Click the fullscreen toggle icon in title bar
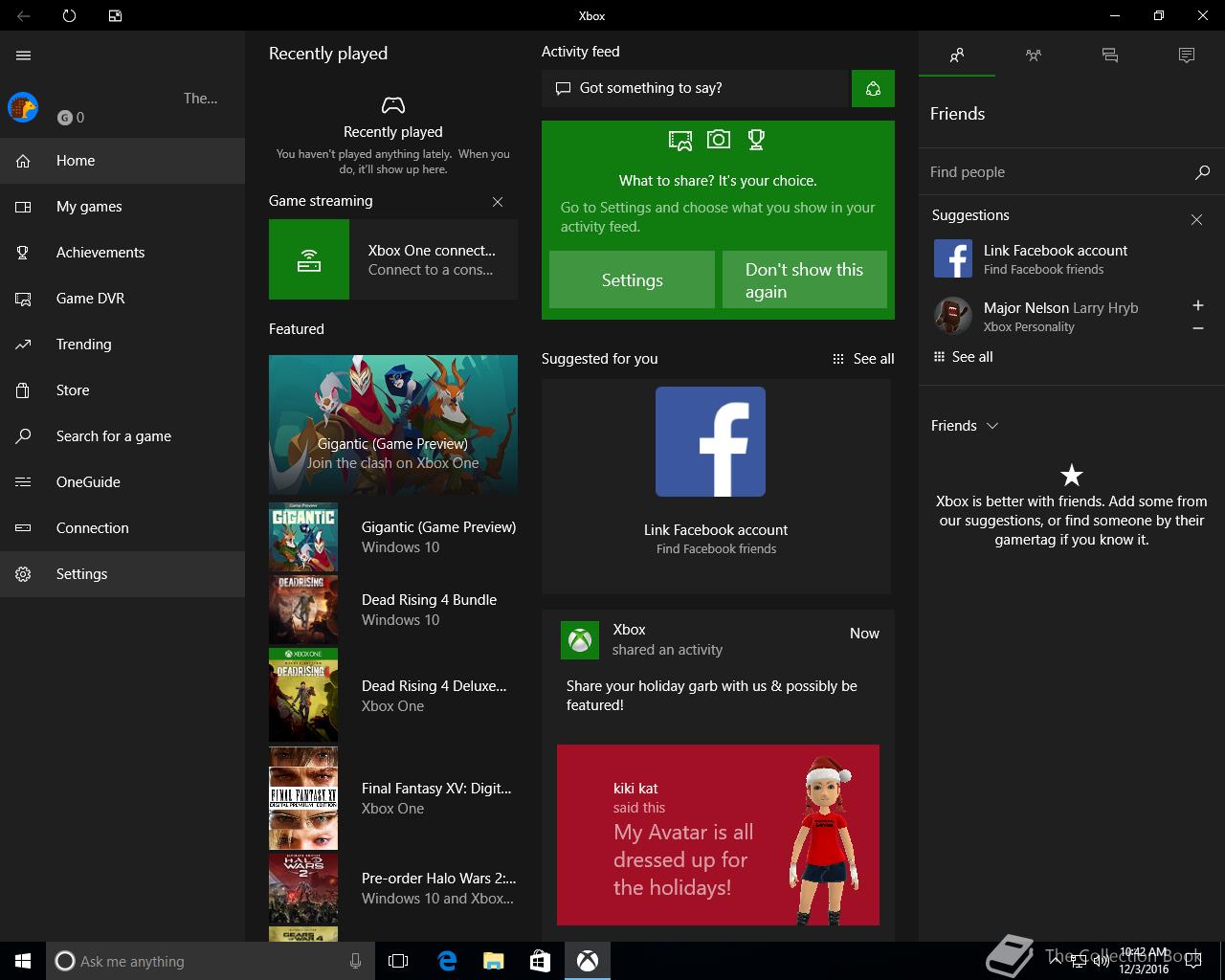Image resolution: width=1225 pixels, height=980 pixels. 115,16
